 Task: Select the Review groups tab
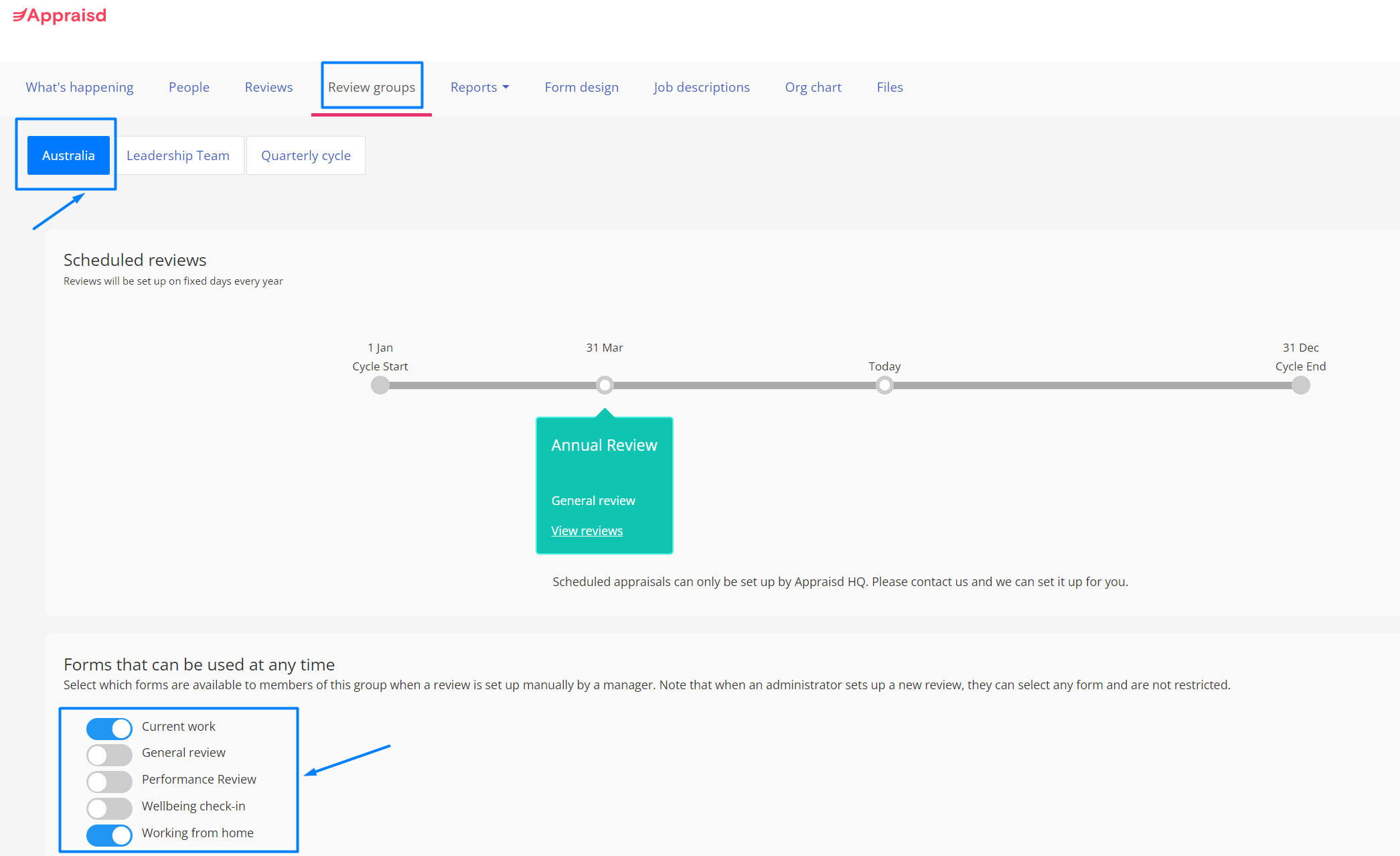coord(372,87)
